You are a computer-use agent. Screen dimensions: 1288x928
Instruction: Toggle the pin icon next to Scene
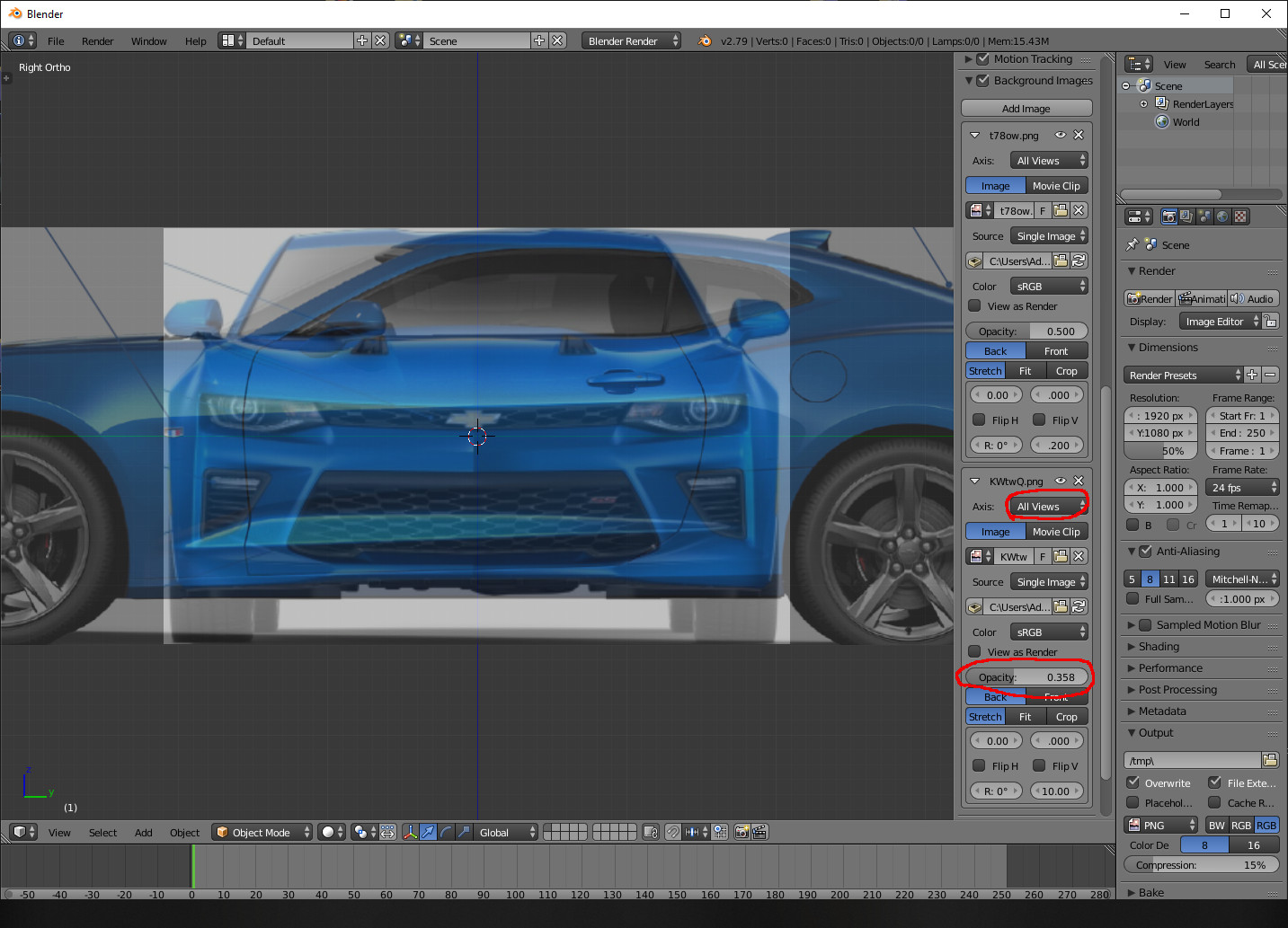click(1133, 244)
